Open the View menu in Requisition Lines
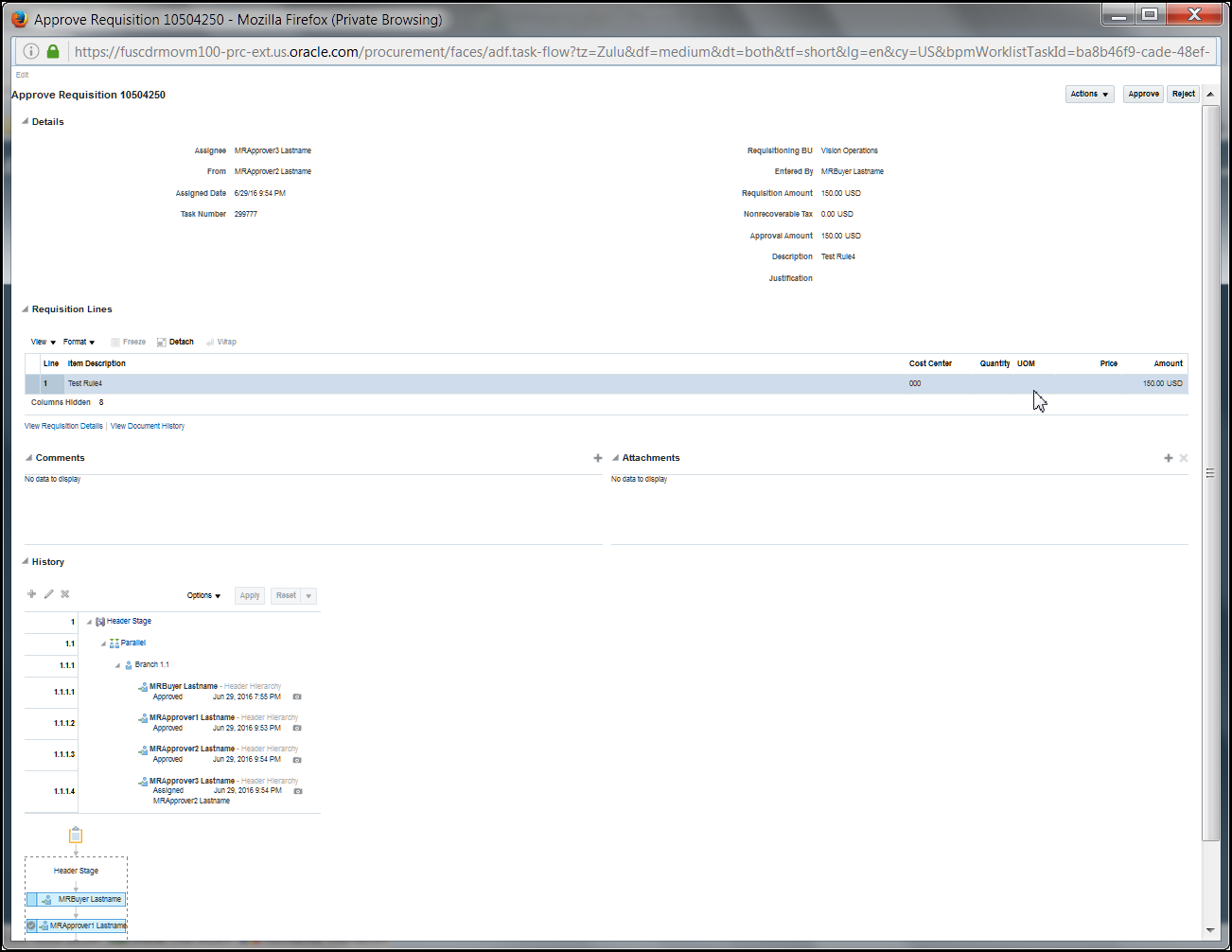The image size is (1232, 952). (x=42, y=342)
